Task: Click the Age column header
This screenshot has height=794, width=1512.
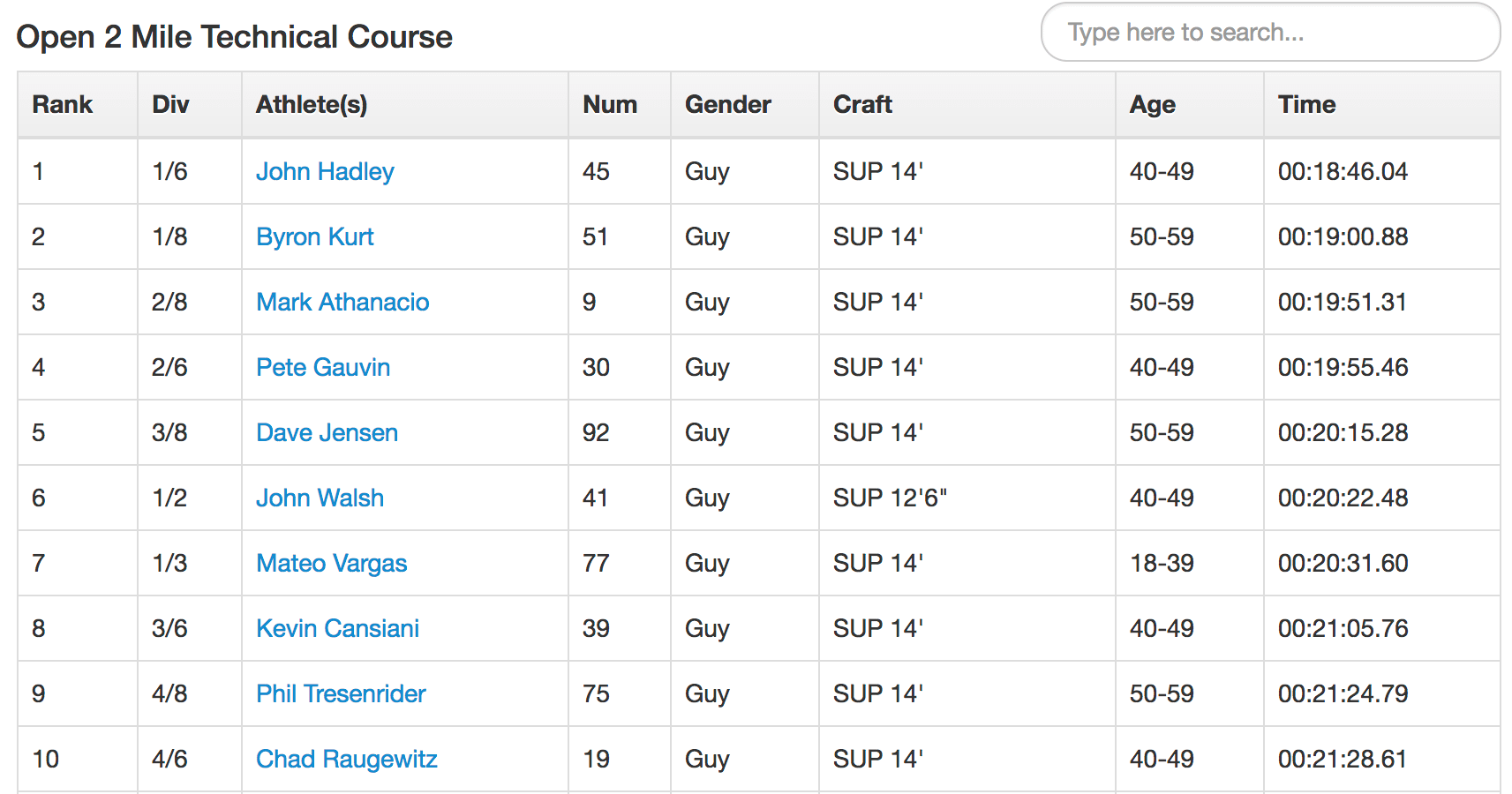Action: [x=1153, y=104]
